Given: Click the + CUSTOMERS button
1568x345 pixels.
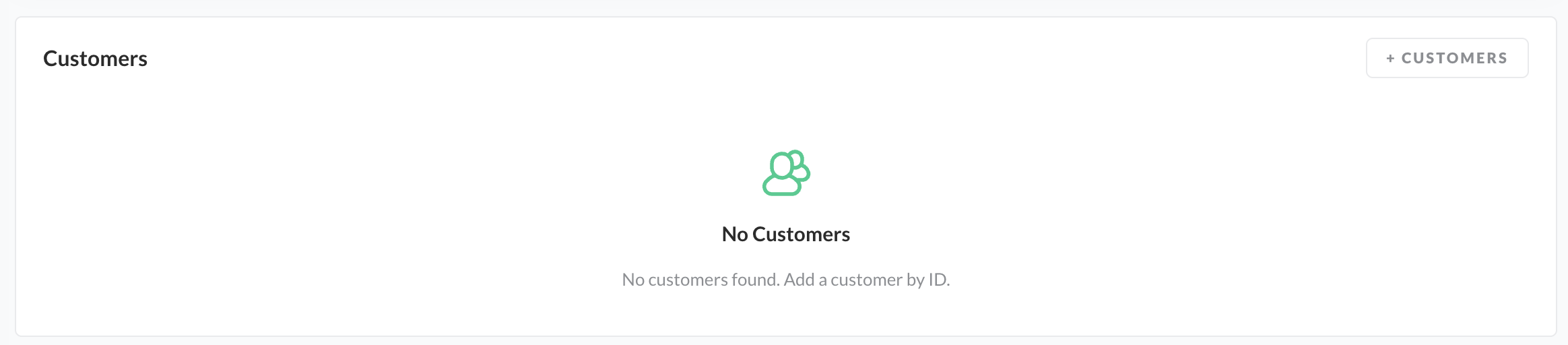Looking at the screenshot, I should (x=1447, y=58).
